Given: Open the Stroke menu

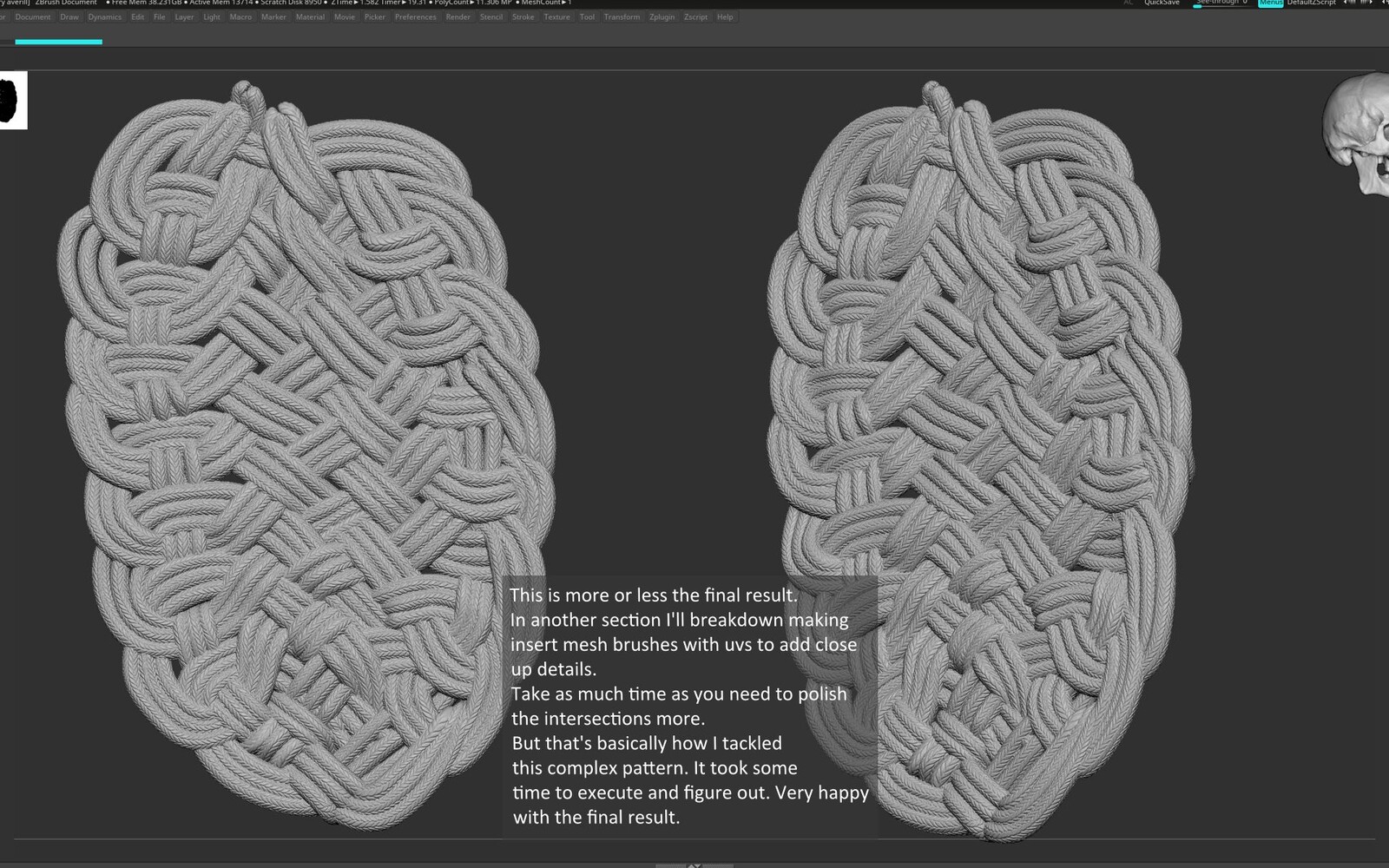Looking at the screenshot, I should (523, 17).
